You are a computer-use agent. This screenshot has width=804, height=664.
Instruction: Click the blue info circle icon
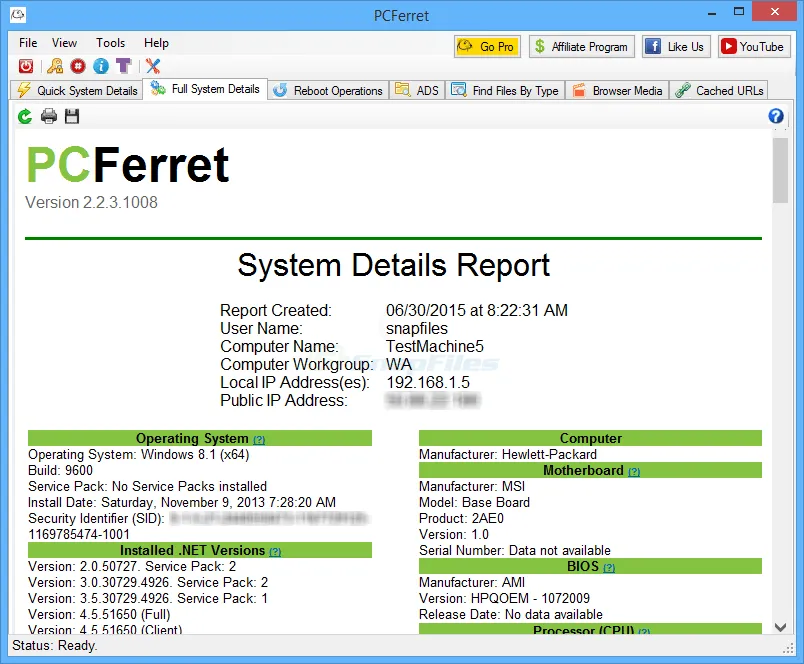click(101, 66)
